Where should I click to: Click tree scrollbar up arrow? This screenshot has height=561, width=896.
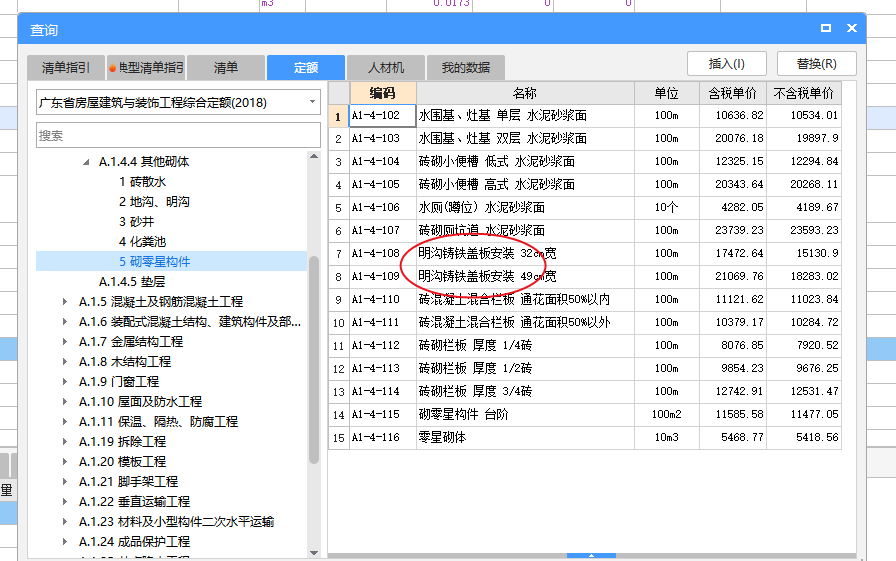(314, 157)
